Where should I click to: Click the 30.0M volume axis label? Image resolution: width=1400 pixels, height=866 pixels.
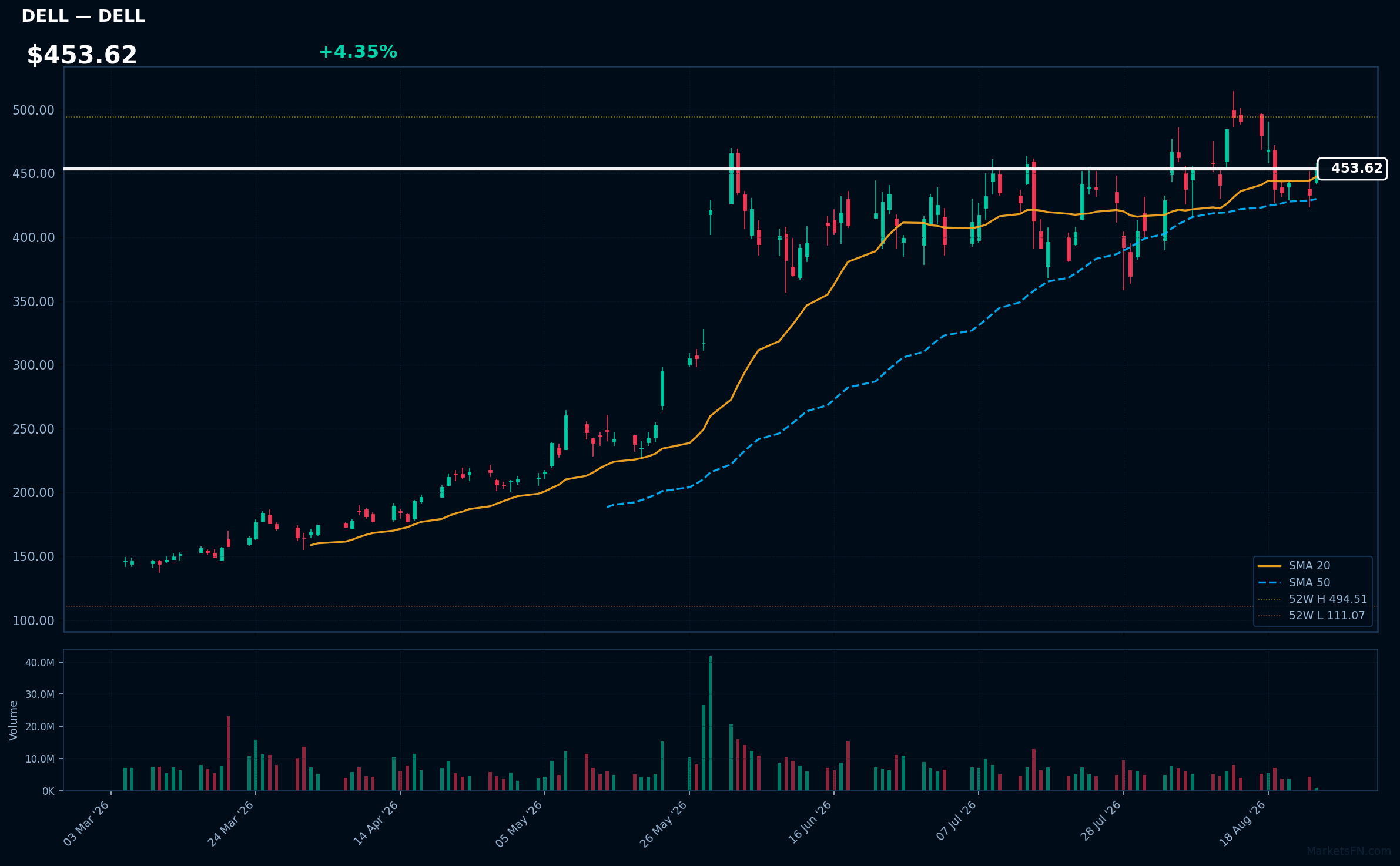tap(39, 694)
